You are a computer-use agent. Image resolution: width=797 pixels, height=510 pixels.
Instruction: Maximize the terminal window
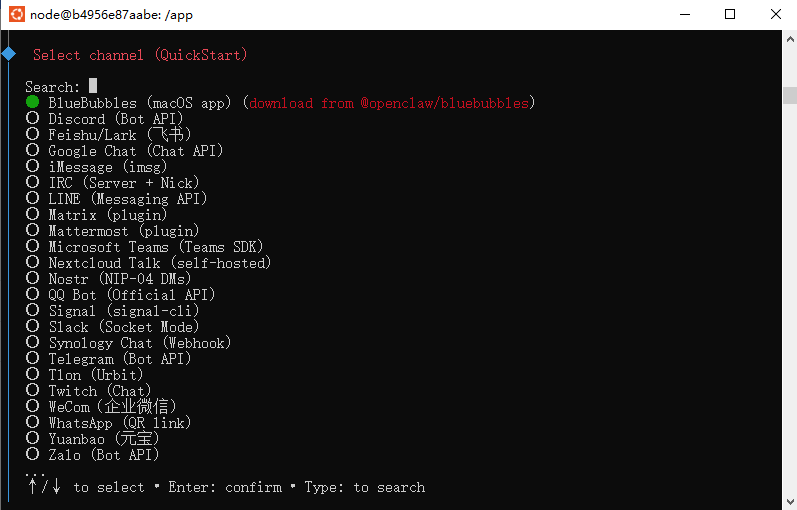[730, 14]
